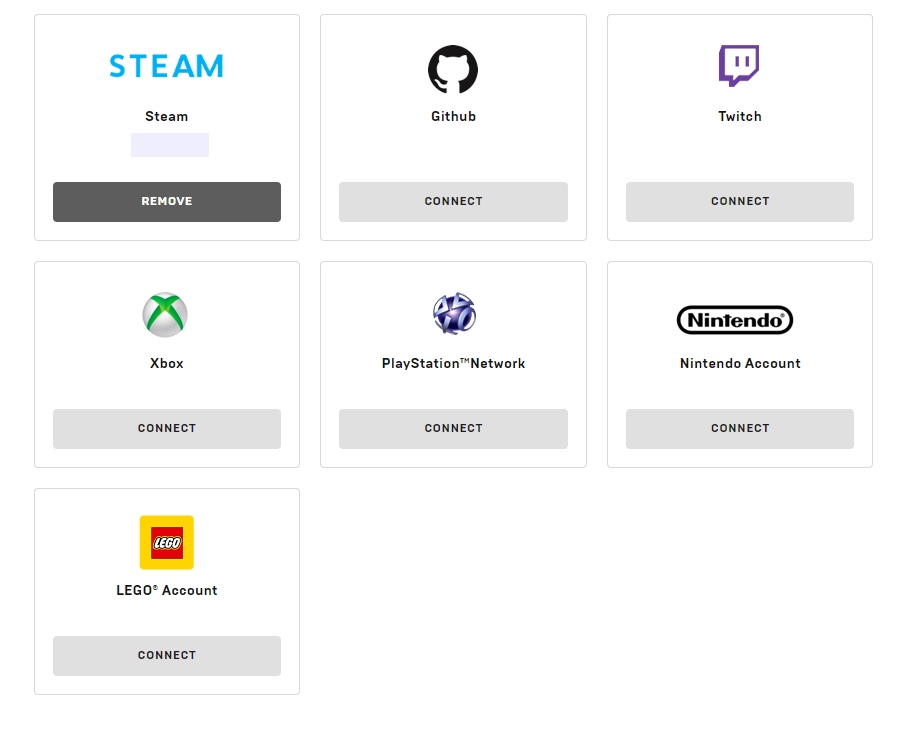Viewport: 910px width, 730px height.
Task: Click the LEGO brand logo
Action: click(x=166, y=541)
